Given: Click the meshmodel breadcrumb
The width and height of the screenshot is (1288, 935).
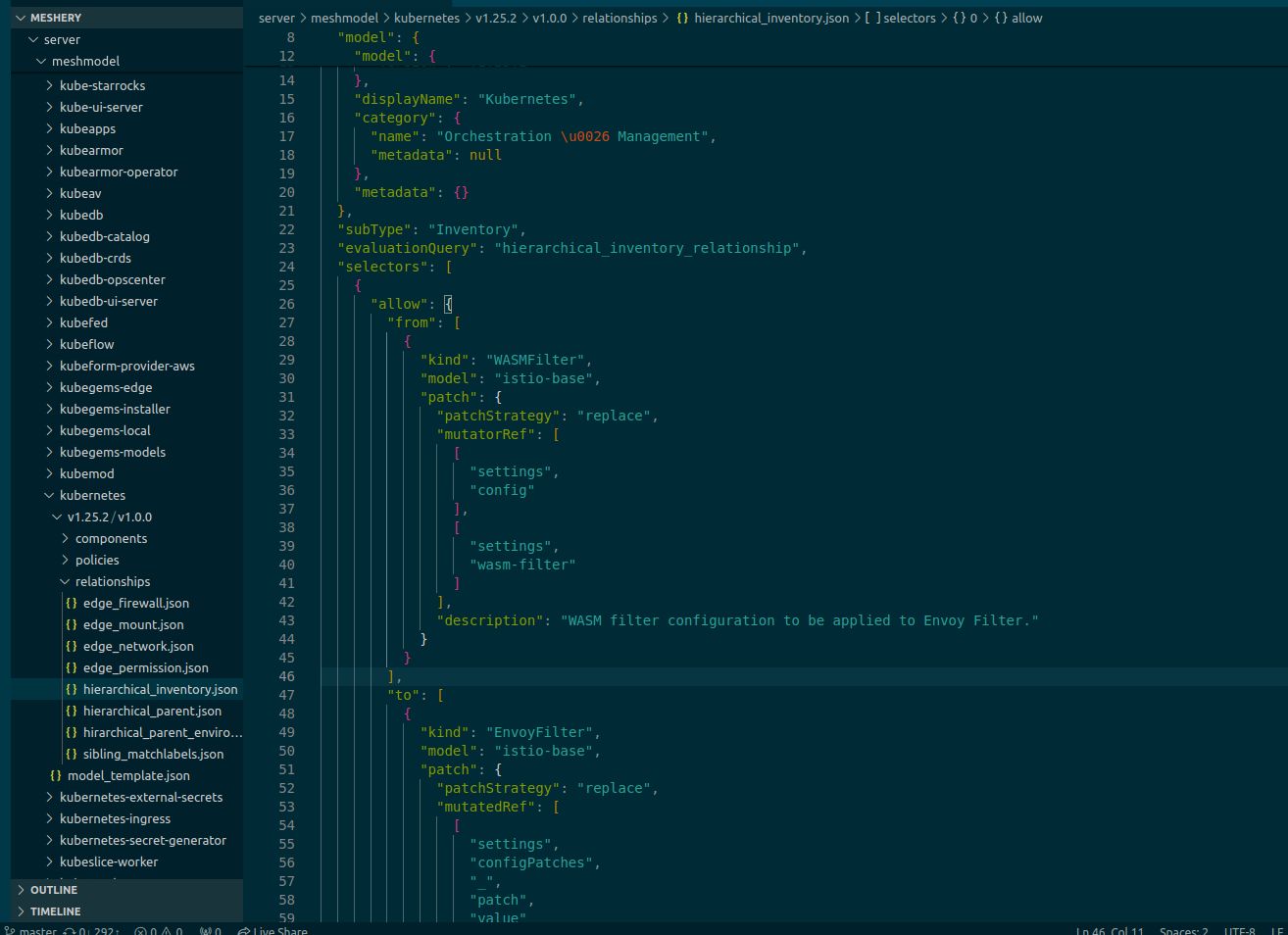Looking at the screenshot, I should coord(344,18).
